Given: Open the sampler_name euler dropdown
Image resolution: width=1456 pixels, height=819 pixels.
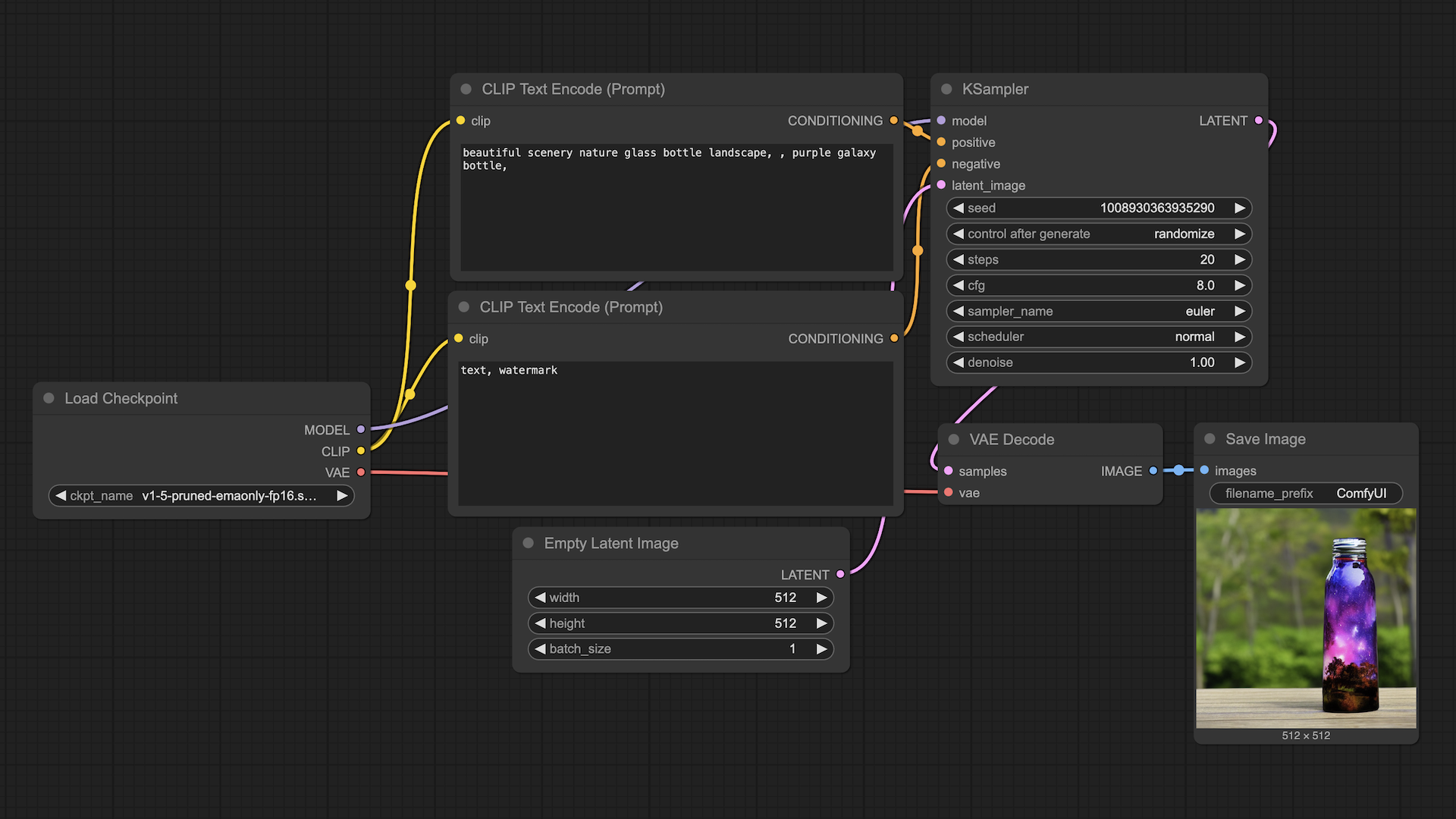Looking at the screenshot, I should point(1099,311).
